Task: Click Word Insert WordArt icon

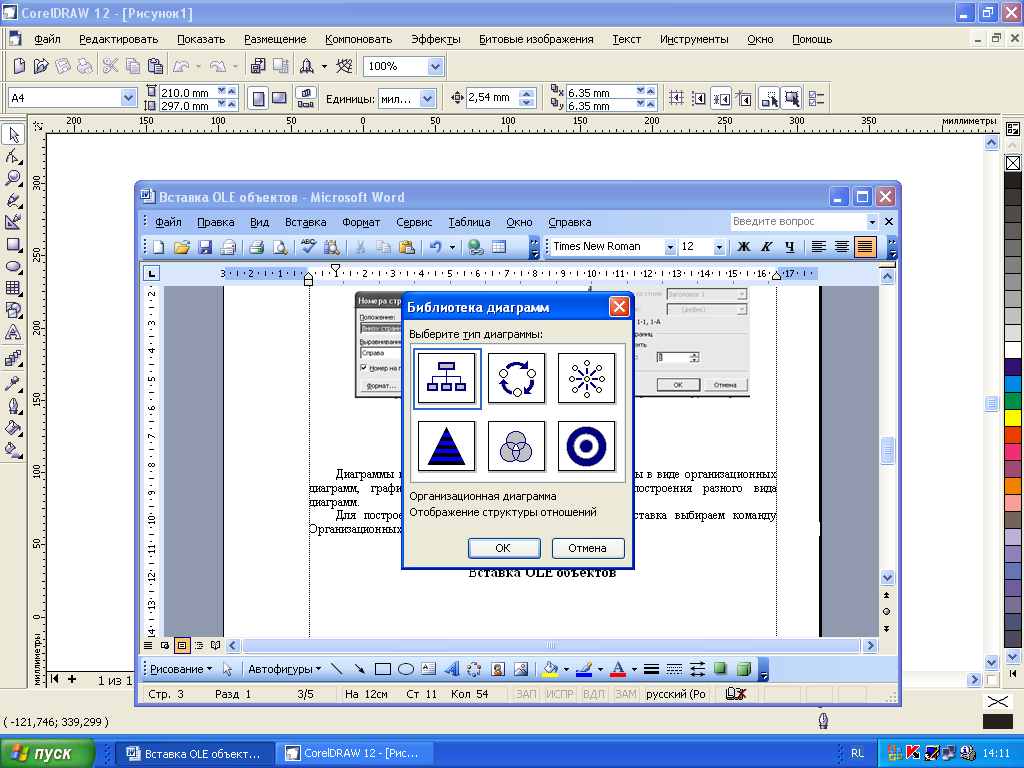Action: pos(451,669)
